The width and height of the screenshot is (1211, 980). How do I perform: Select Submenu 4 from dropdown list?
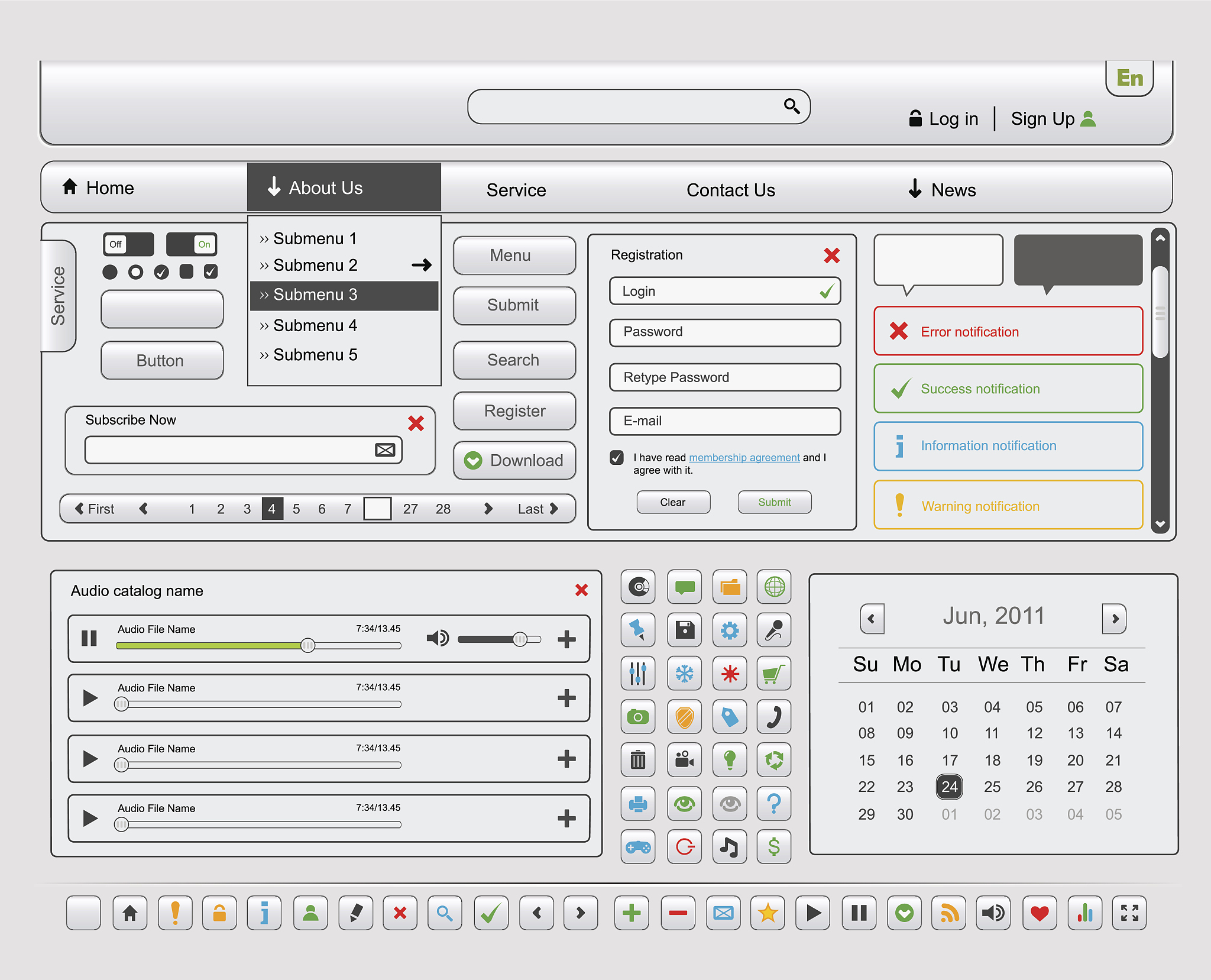(315, 325)
